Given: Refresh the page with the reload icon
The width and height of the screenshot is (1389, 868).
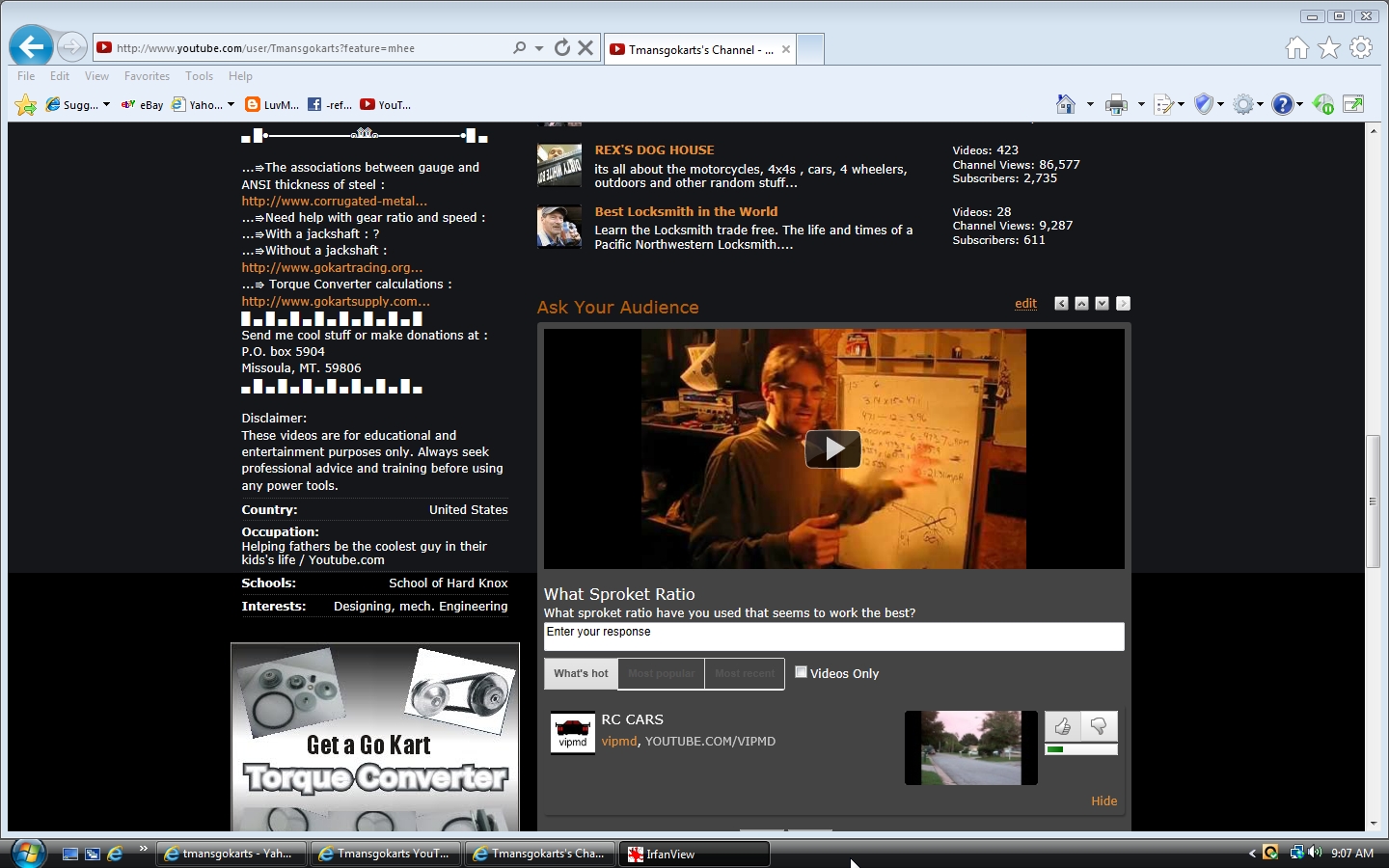Looking at the screenshot, I should tap(562, 47).
